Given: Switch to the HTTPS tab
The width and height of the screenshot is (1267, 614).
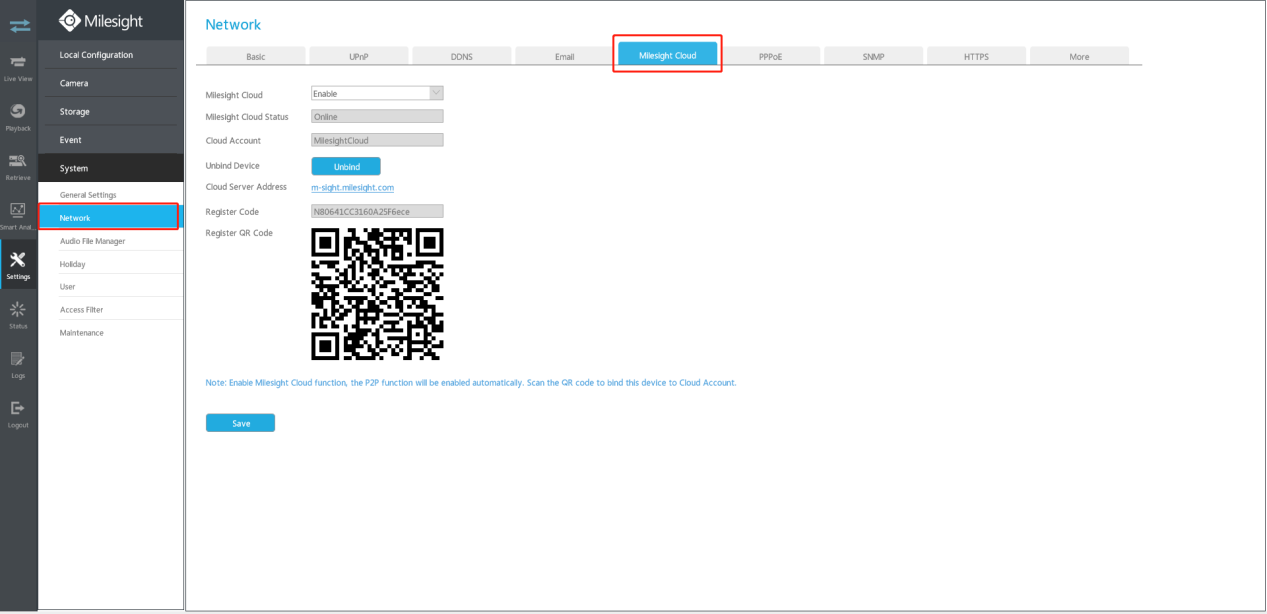Looking at the screenshot, I should click(x=976, y=56).
